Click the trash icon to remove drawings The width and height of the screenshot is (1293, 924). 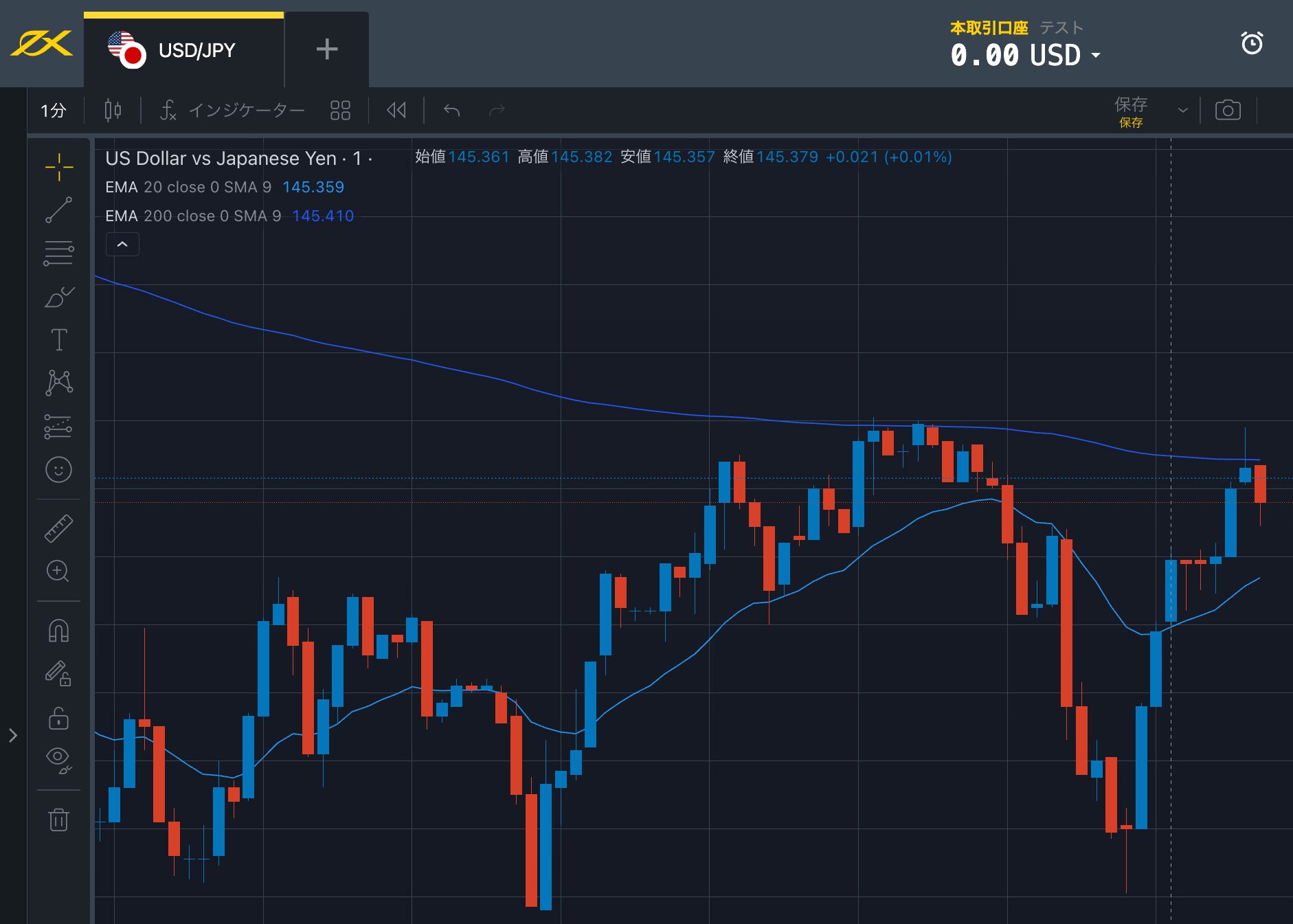tap(59, 820)
